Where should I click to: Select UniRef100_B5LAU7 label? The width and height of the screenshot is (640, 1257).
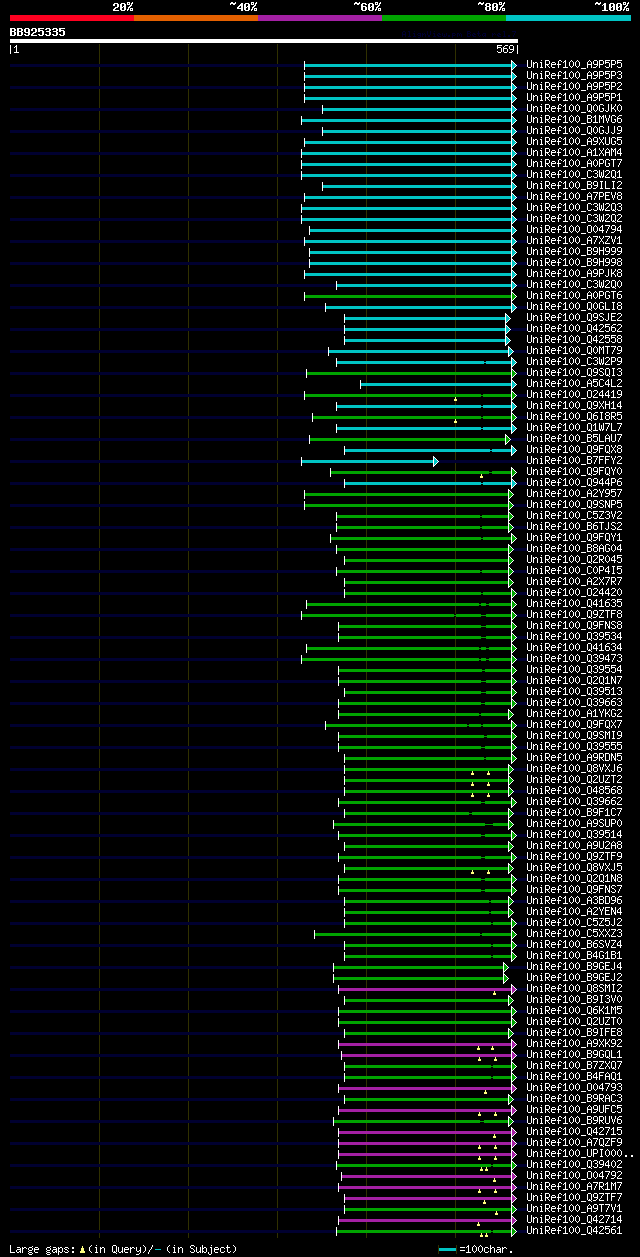(x=573, y=438)
